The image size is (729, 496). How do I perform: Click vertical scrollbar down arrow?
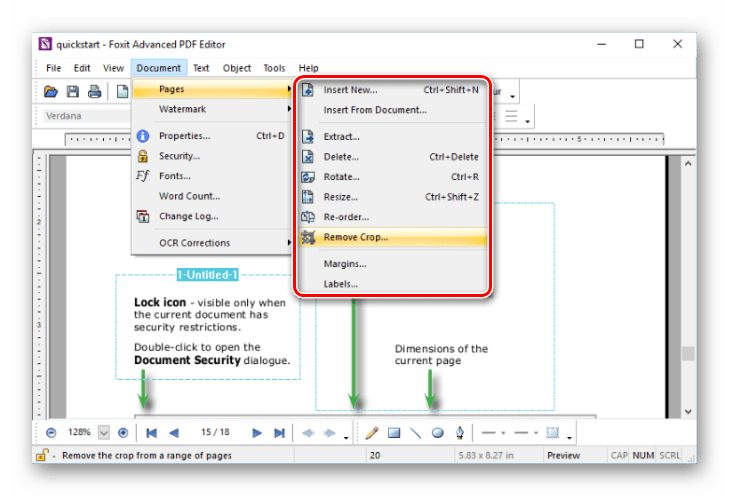click(688, 411)
